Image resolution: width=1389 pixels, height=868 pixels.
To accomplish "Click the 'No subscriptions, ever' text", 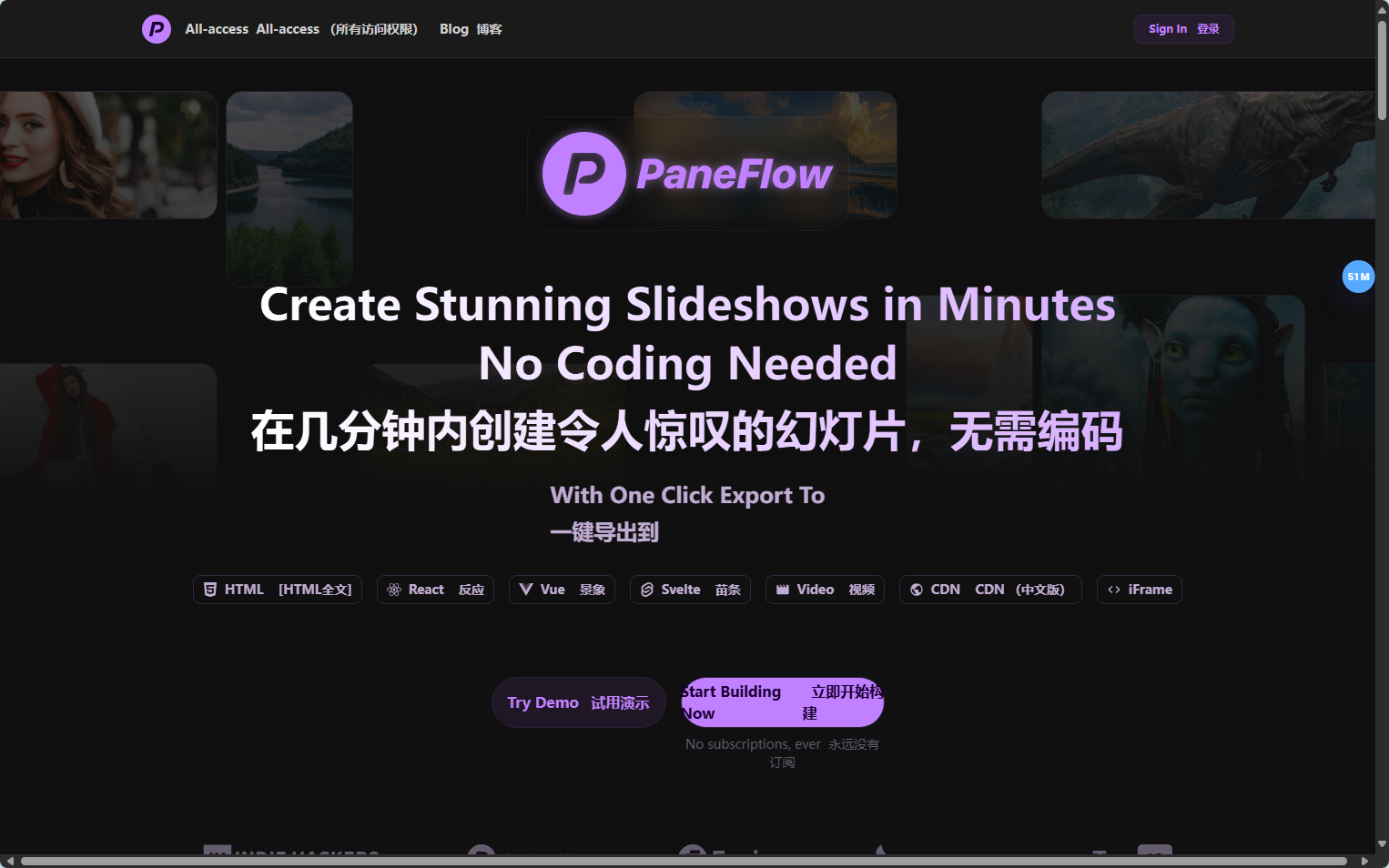I will pyautogui.click(x=753, y=744).
